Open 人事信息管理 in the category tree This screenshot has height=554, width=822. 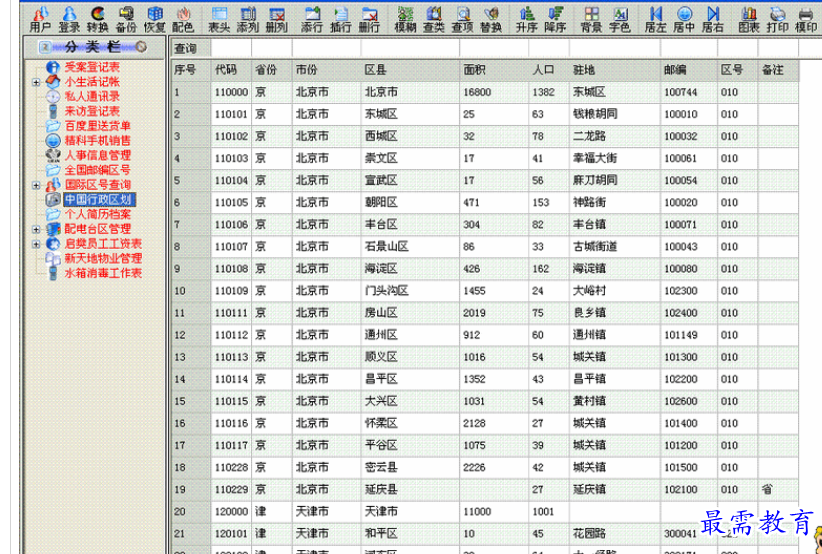point(97,155)
